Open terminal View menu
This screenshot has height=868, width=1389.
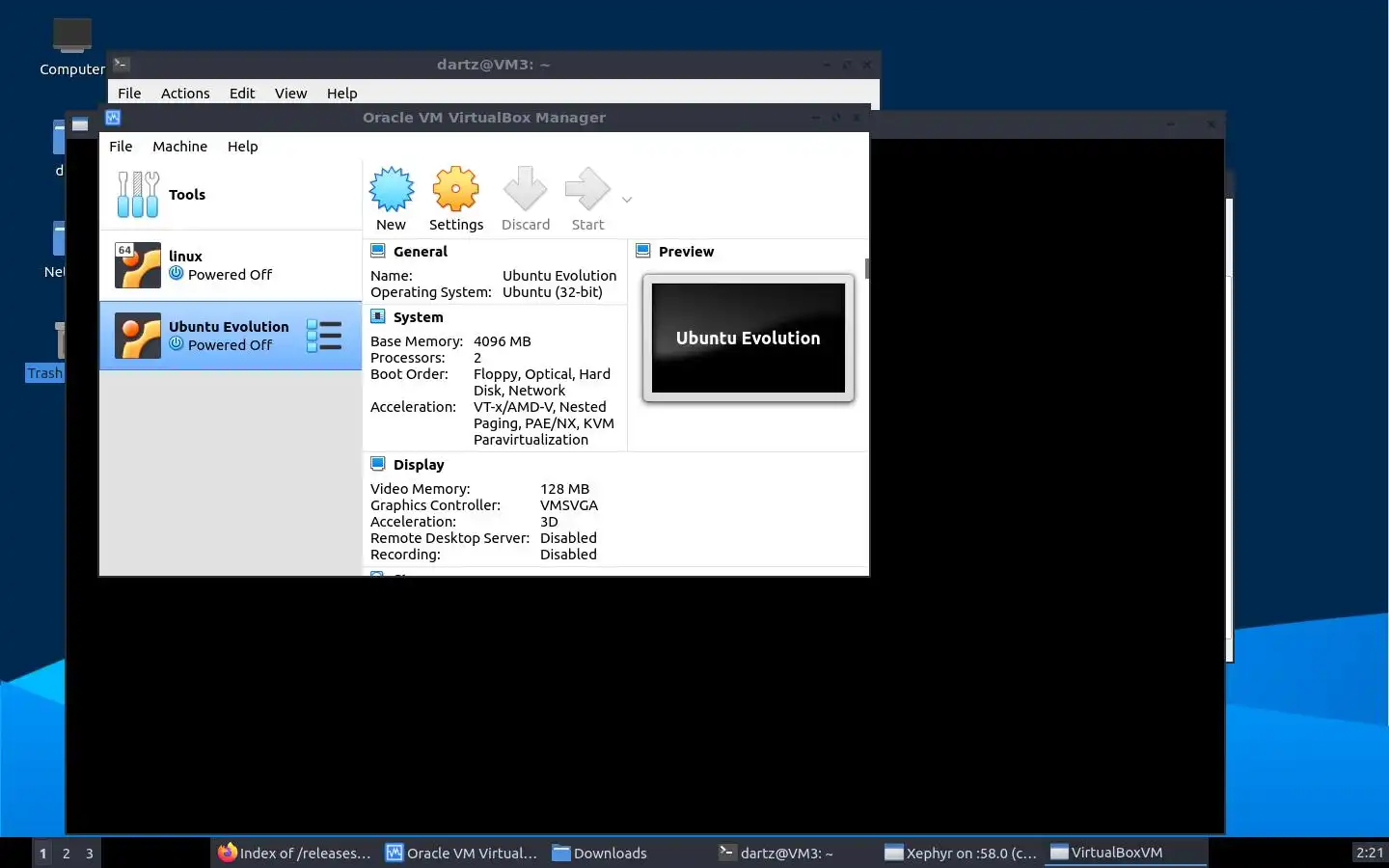(290, 94)
